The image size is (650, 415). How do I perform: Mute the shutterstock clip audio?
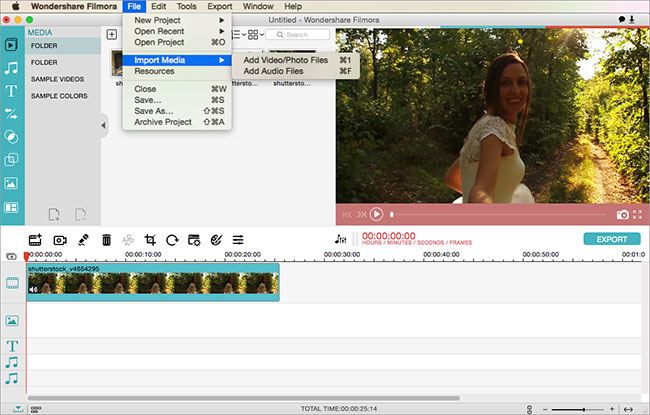[34, 289]
